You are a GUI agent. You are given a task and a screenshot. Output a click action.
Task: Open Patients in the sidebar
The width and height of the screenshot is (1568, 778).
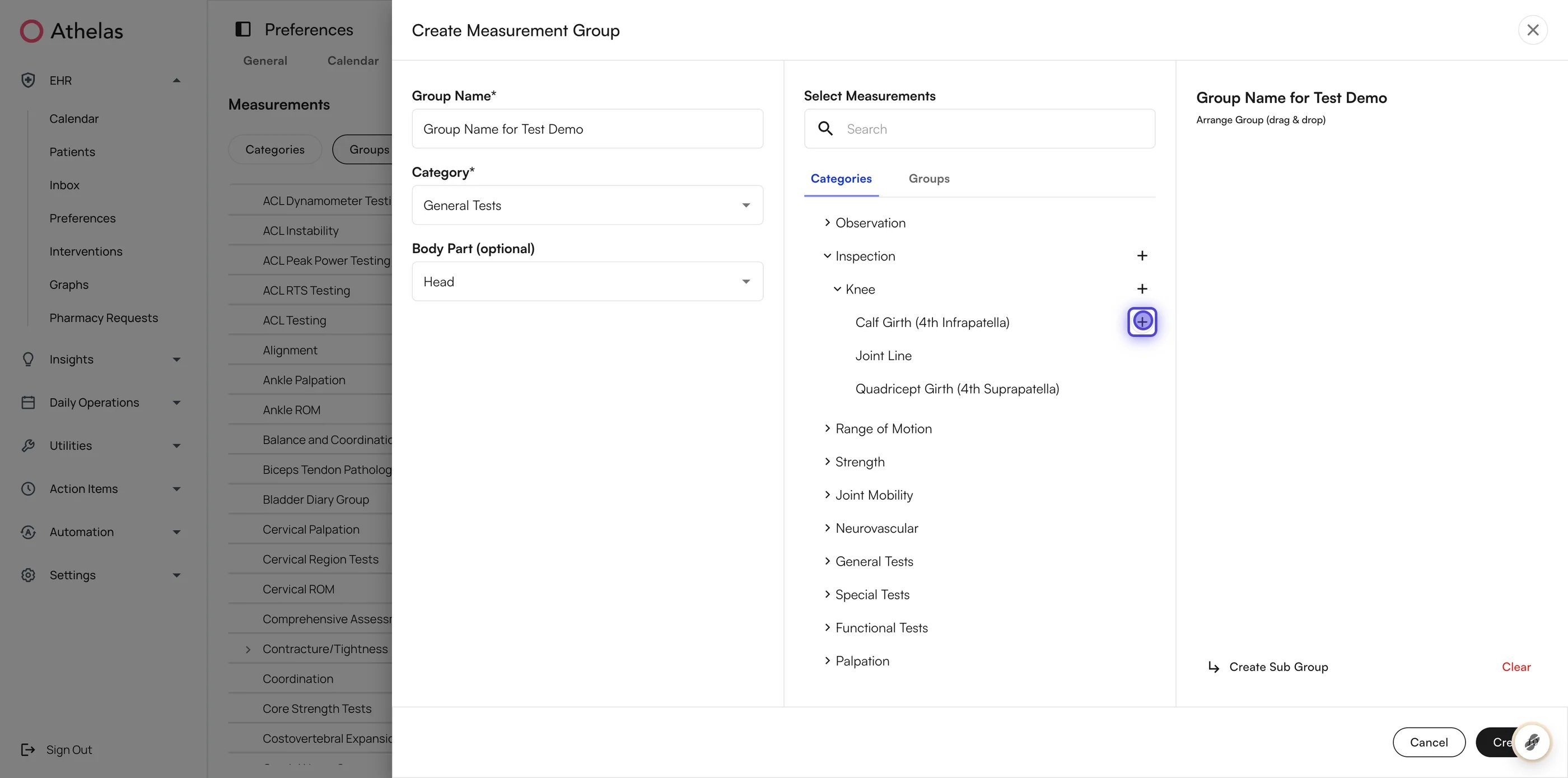(x=72, y=152)
